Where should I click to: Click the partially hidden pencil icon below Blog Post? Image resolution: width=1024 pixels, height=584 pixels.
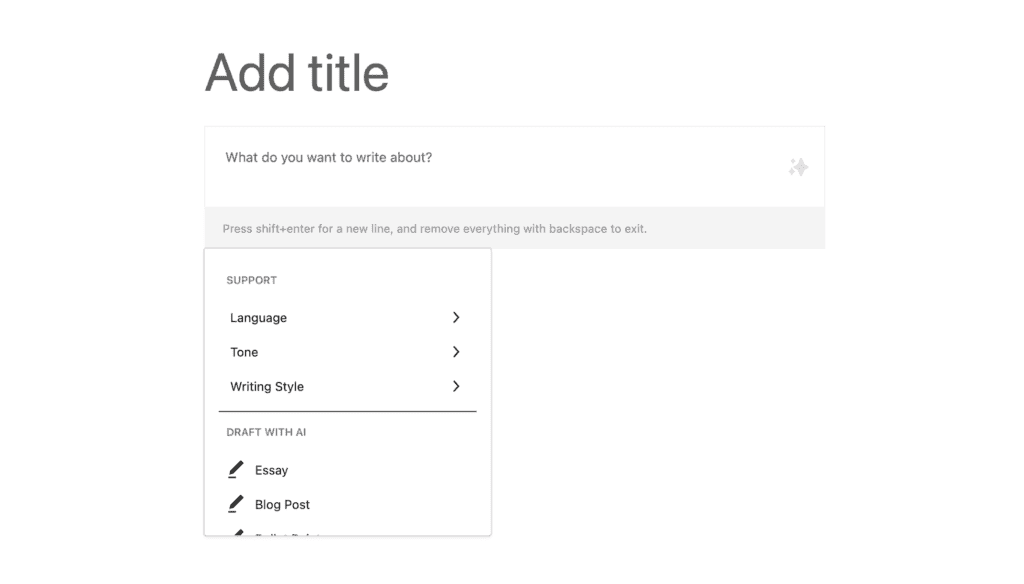(x=238, y=532)
